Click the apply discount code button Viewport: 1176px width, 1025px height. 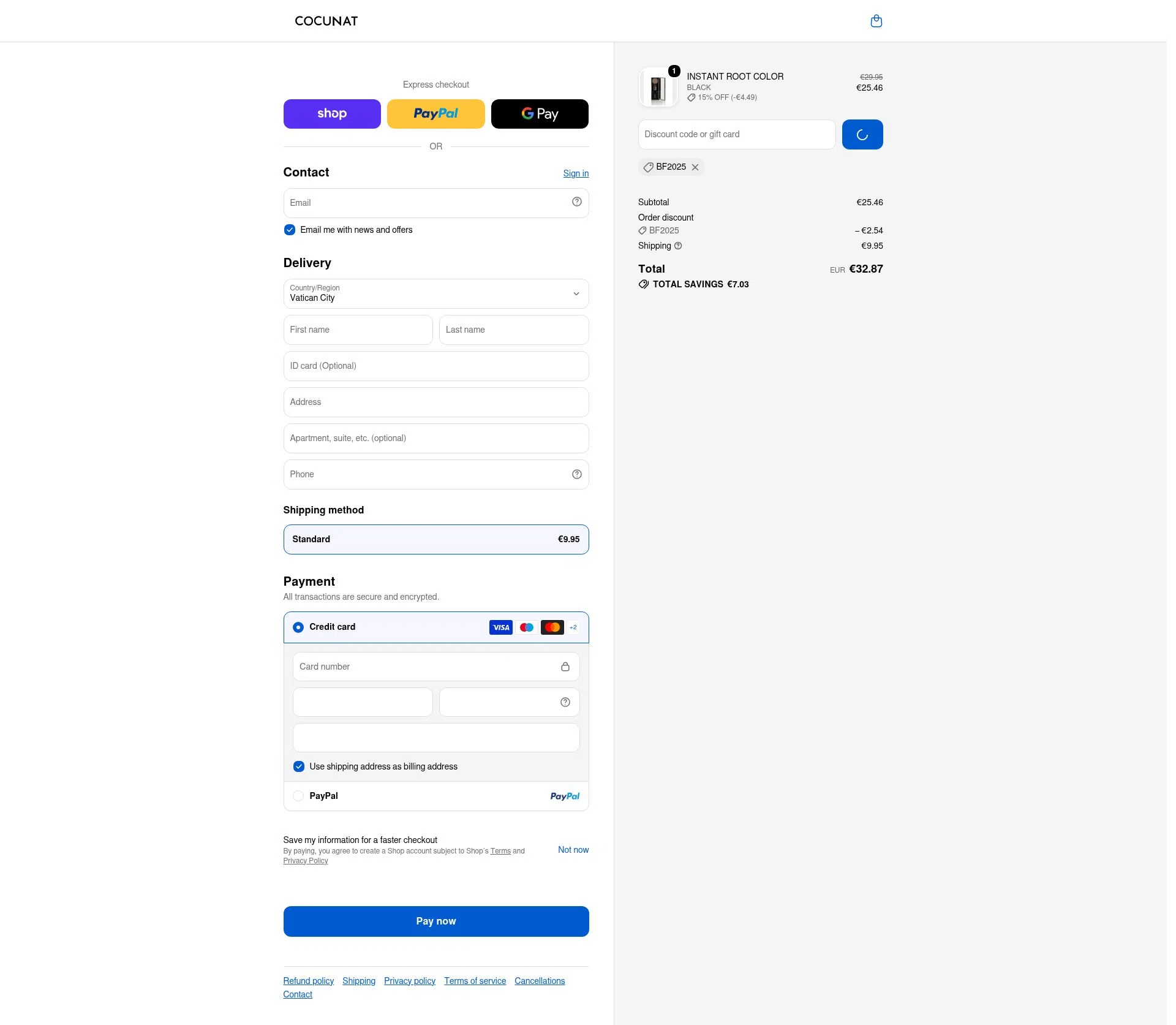pos(862,135)
